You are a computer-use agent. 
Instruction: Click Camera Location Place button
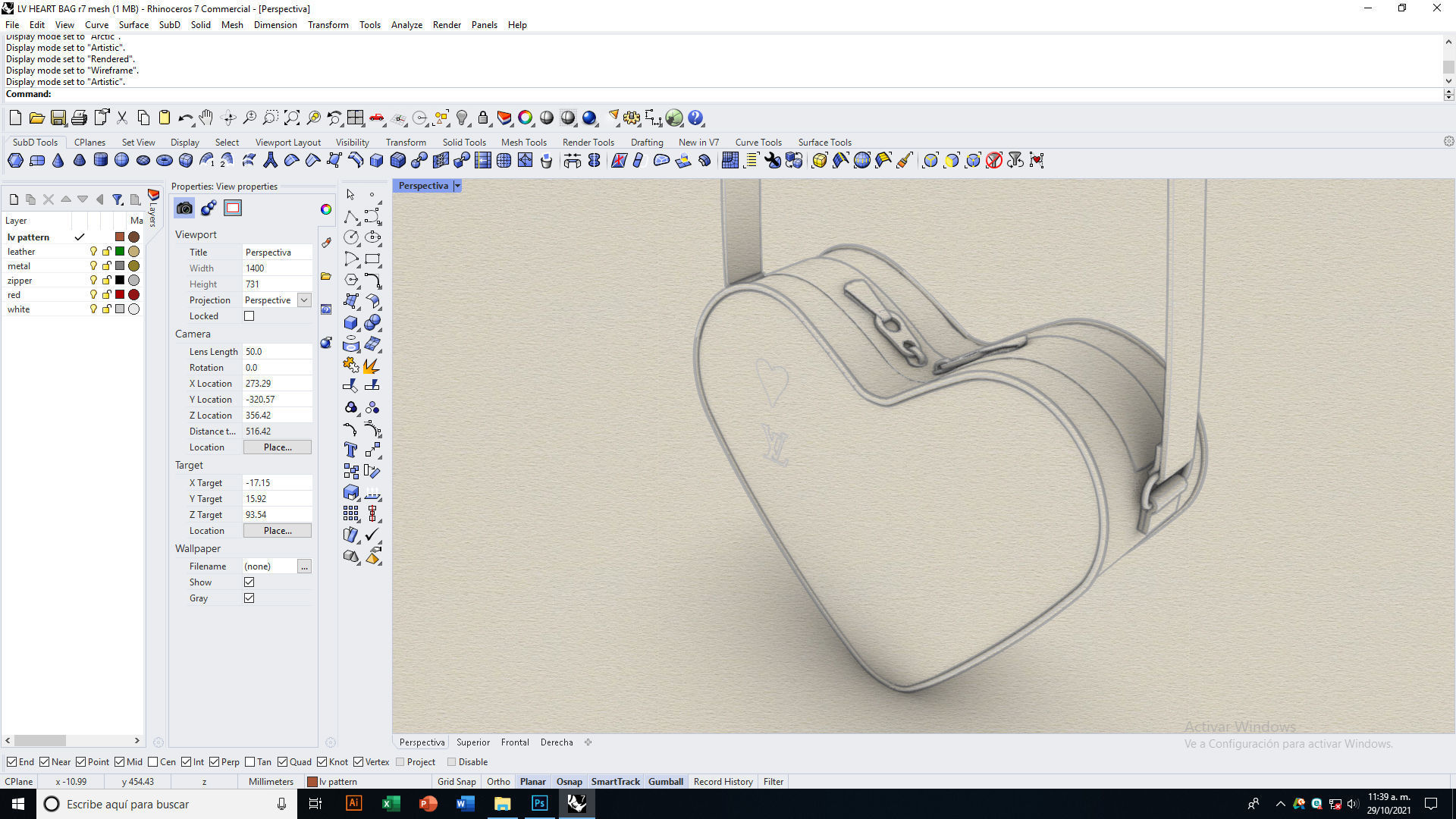278,447
